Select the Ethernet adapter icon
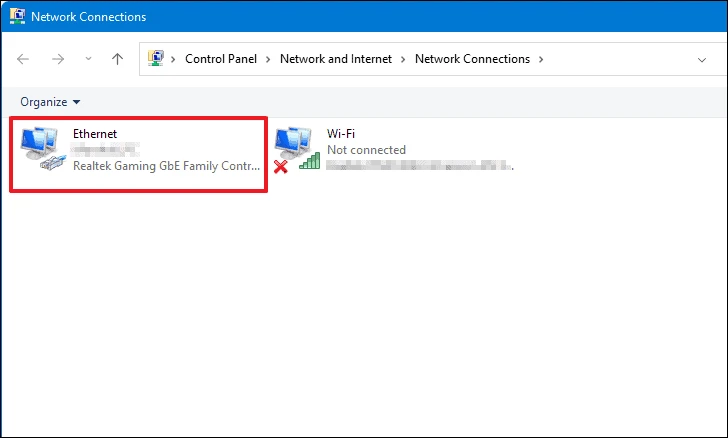This screenshot has height=438, width=728. [43, 149]
